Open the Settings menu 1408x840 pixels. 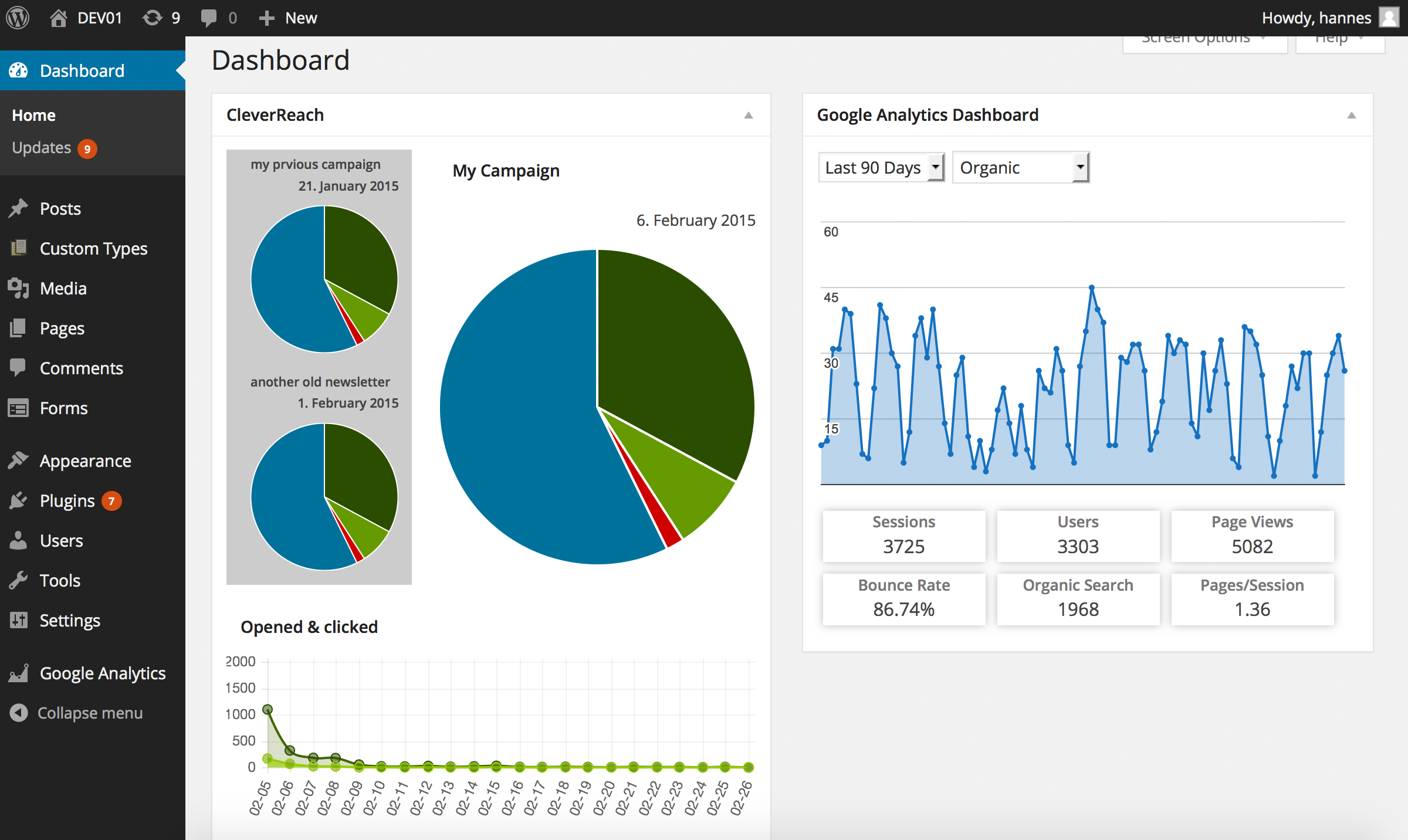click(93, 620)
